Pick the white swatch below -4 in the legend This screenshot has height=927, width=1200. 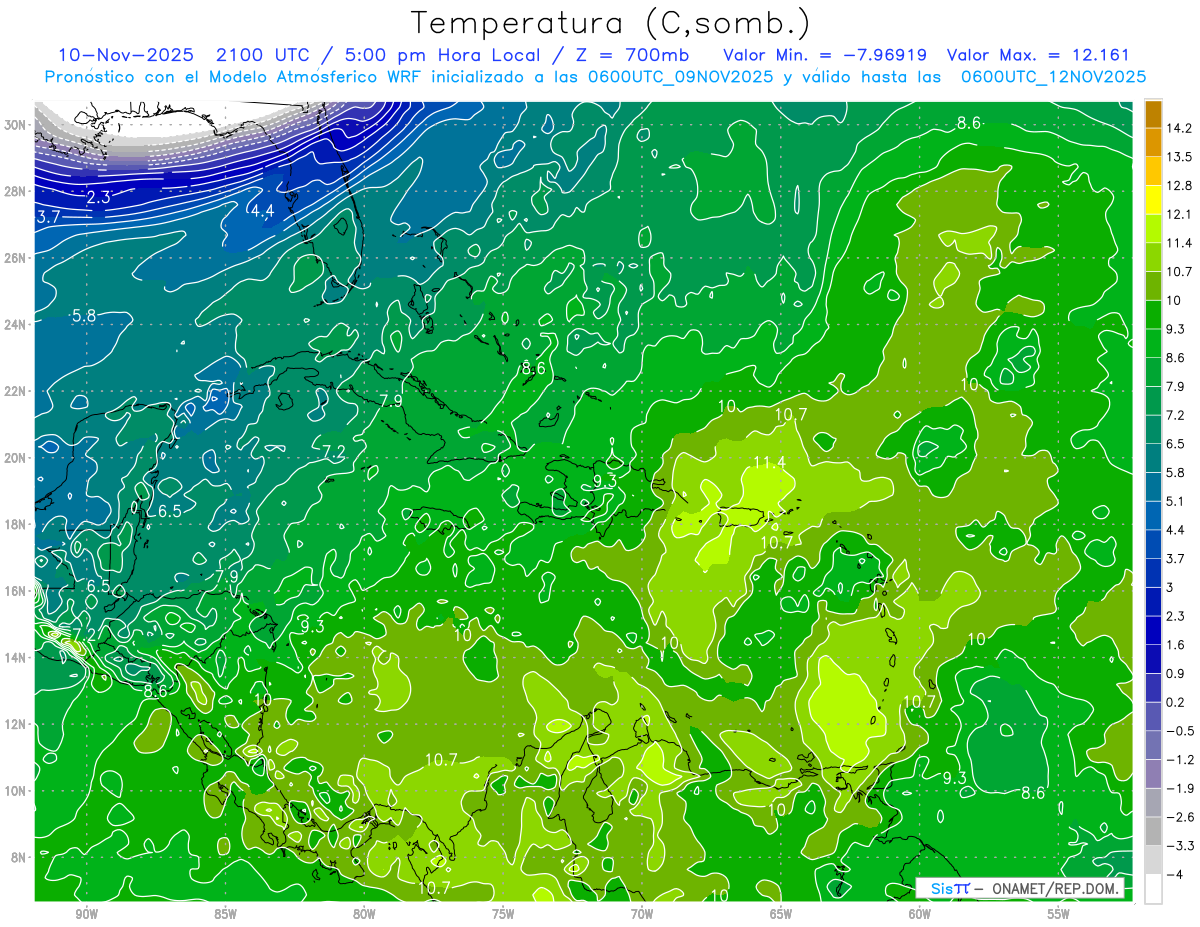[1153, 888]
